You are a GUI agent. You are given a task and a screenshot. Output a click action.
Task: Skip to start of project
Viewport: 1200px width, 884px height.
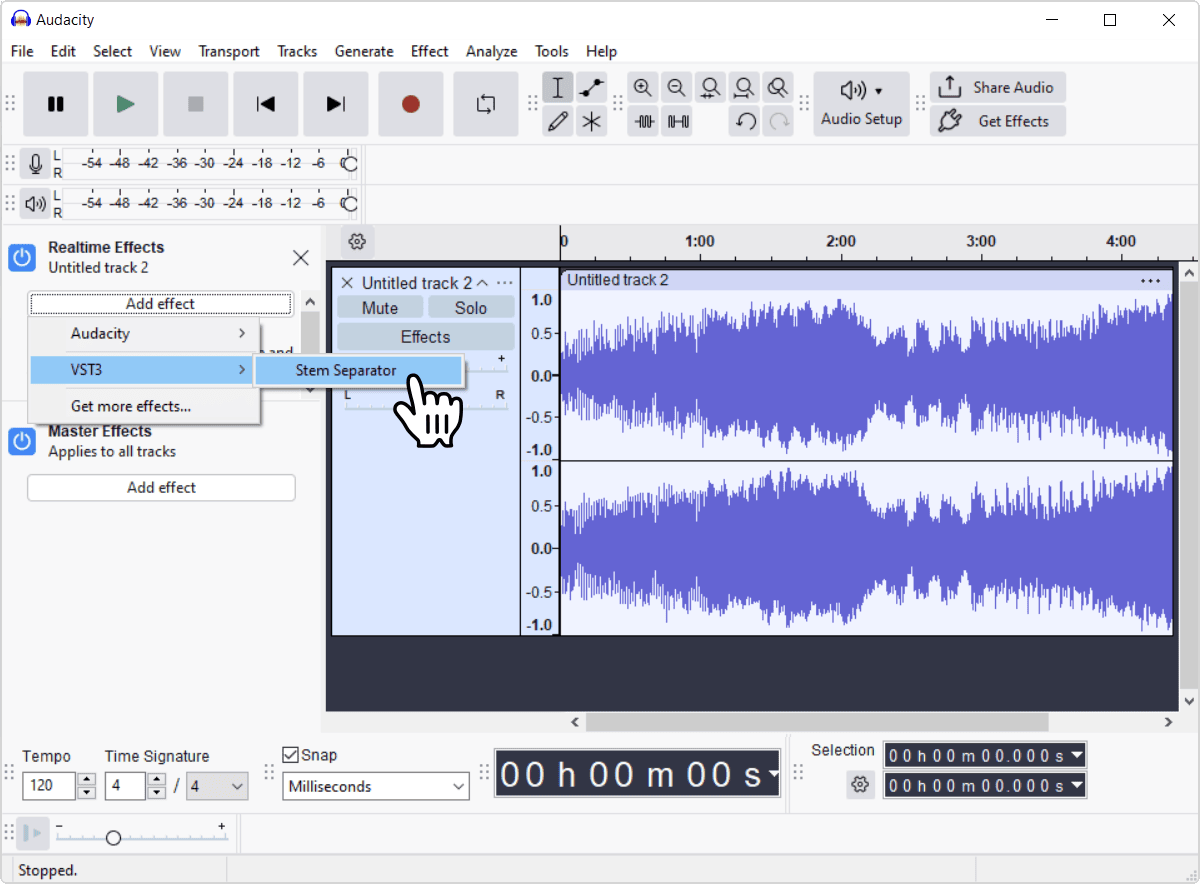point(266,104)
